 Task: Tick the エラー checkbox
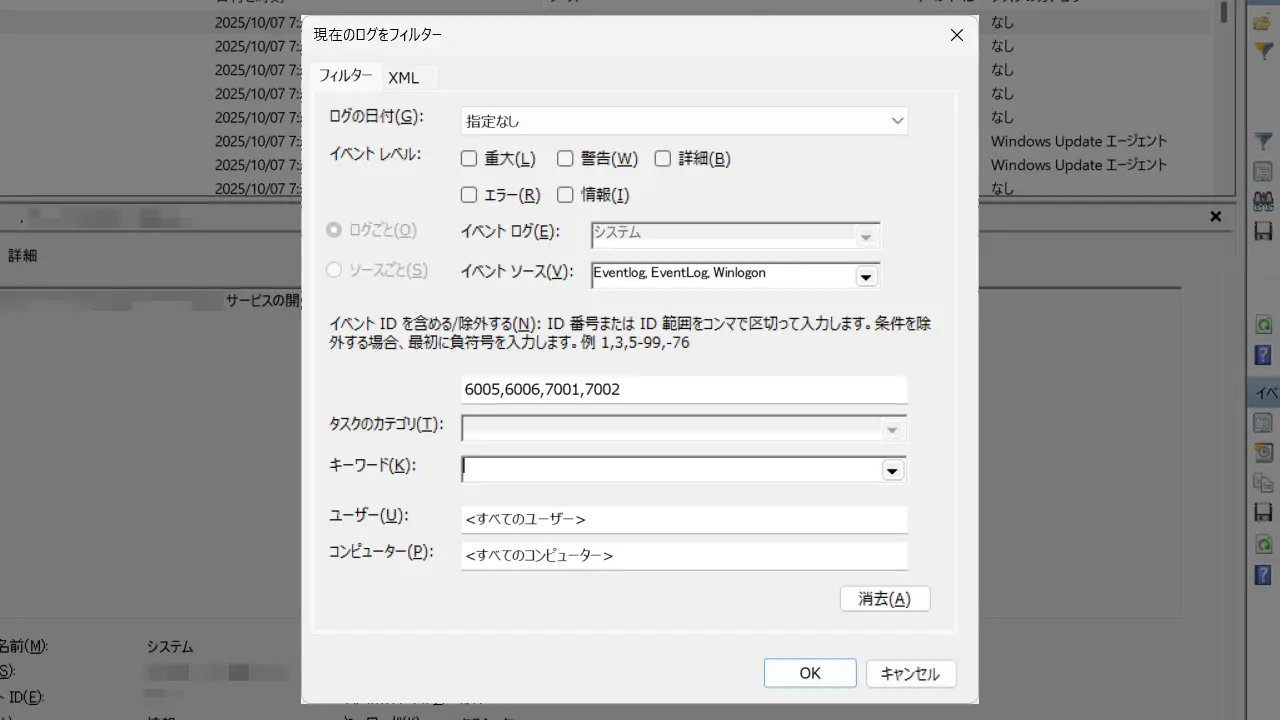[469, 195]
